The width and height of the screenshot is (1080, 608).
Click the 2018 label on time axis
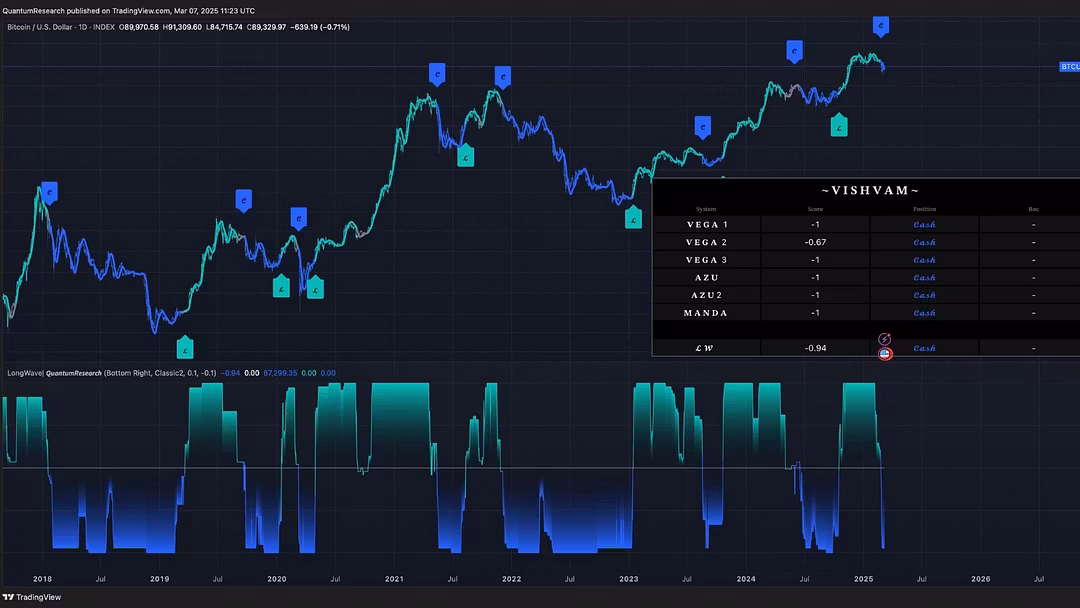pos(42,579)
